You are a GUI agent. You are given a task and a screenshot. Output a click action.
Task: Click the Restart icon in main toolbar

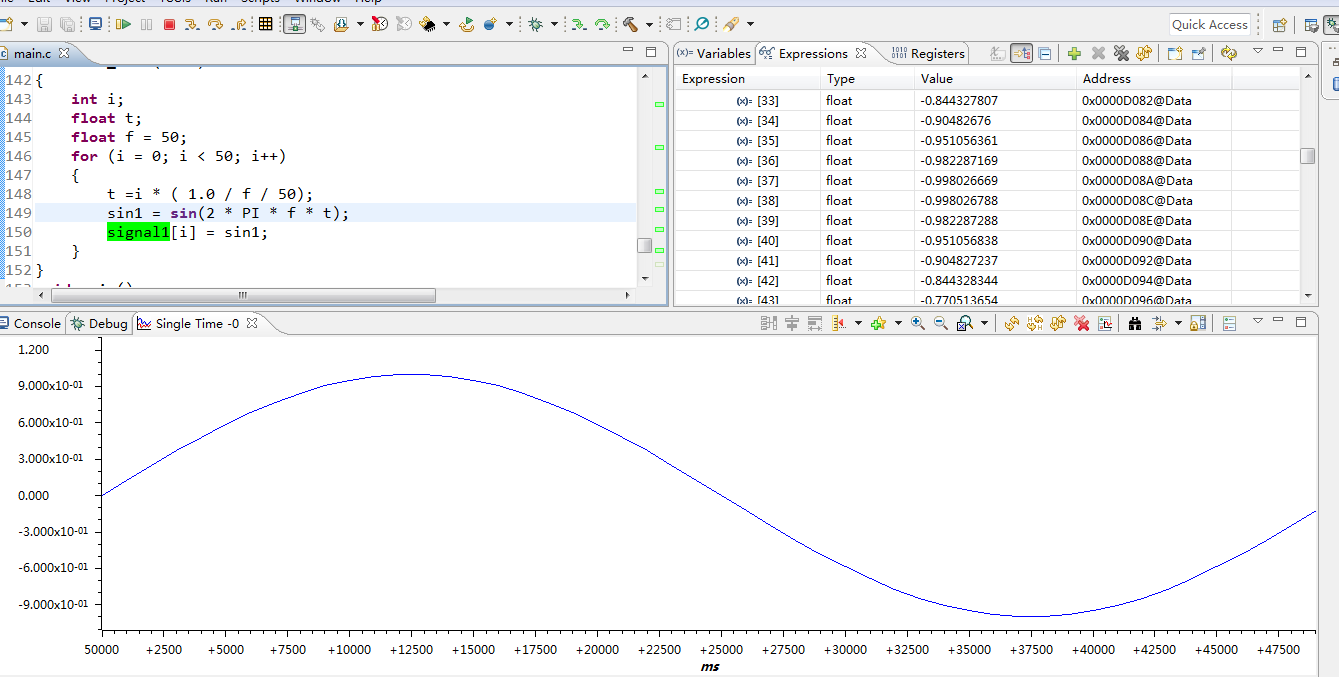pyautogui.click(x=467, y=24)
